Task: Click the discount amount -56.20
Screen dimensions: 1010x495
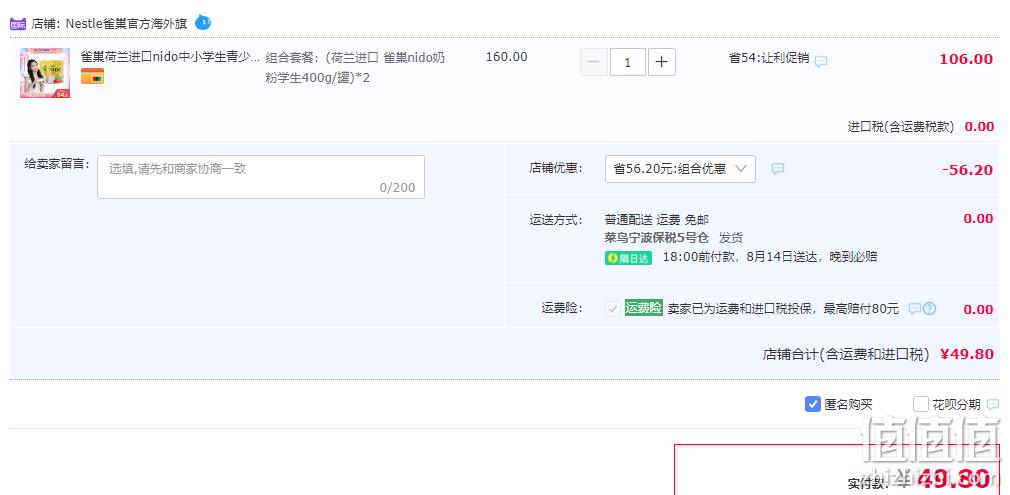Action: [x=967, y=170]
